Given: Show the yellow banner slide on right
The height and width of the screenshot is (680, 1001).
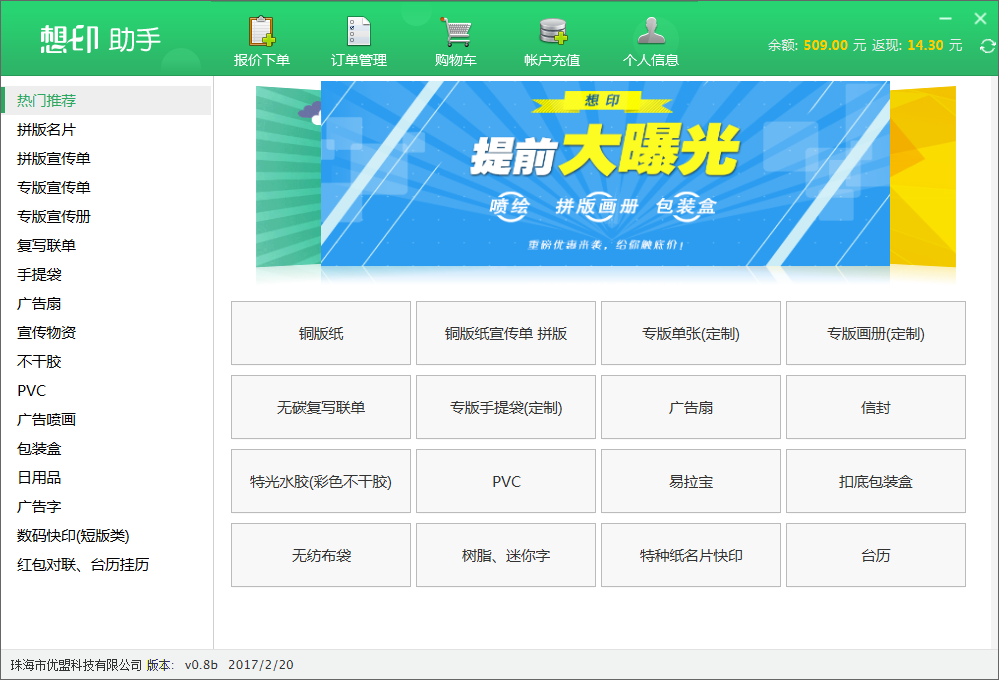Looking at the screenshot, I should [922, 177].
